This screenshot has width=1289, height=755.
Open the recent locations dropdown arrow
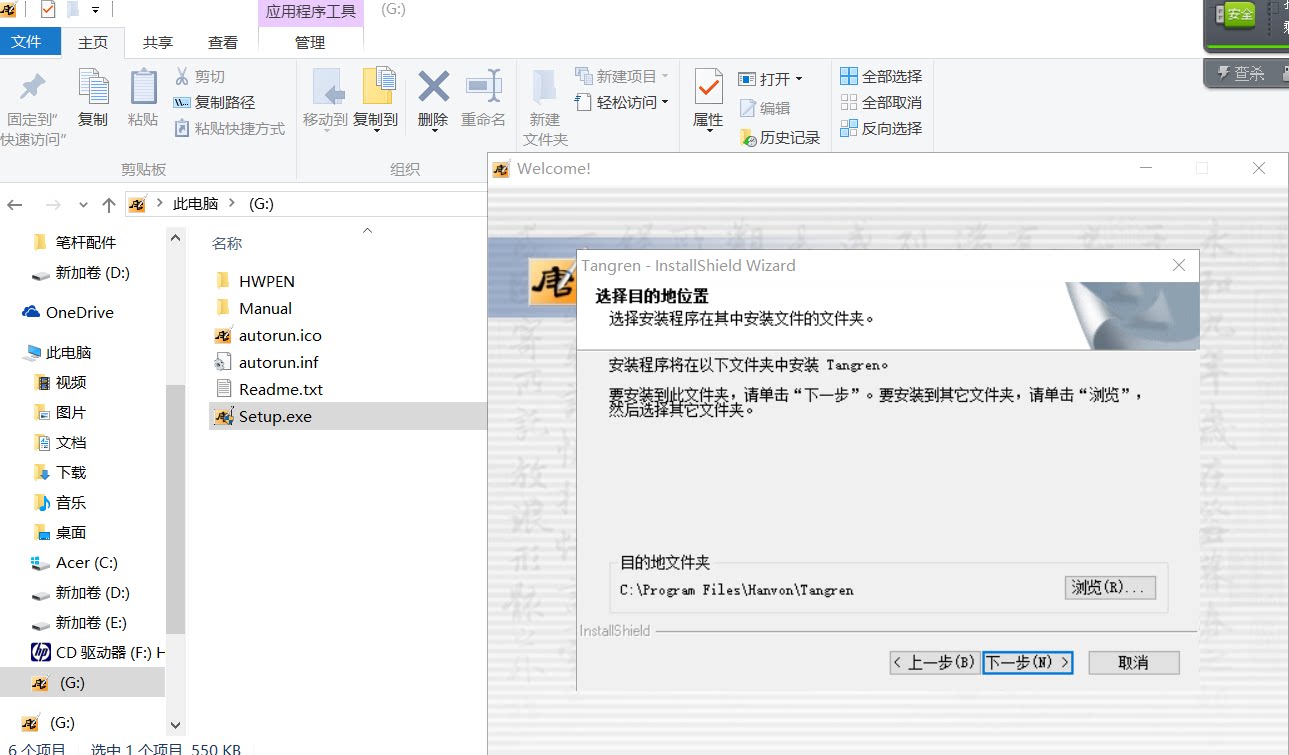tap(83, 204)
